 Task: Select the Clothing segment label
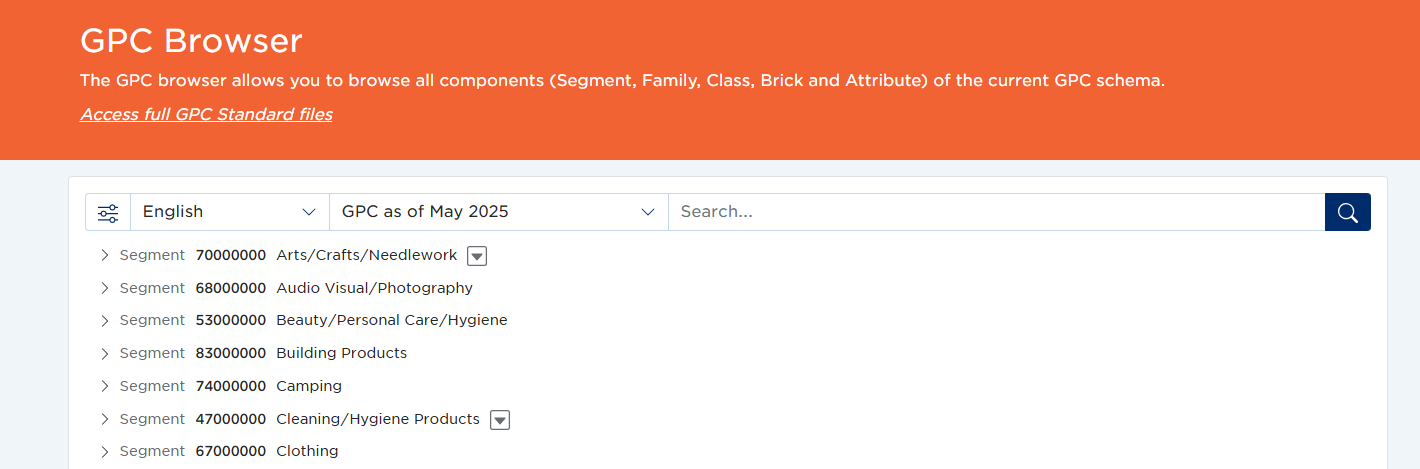pyautogui.click(x=307, y=451)
